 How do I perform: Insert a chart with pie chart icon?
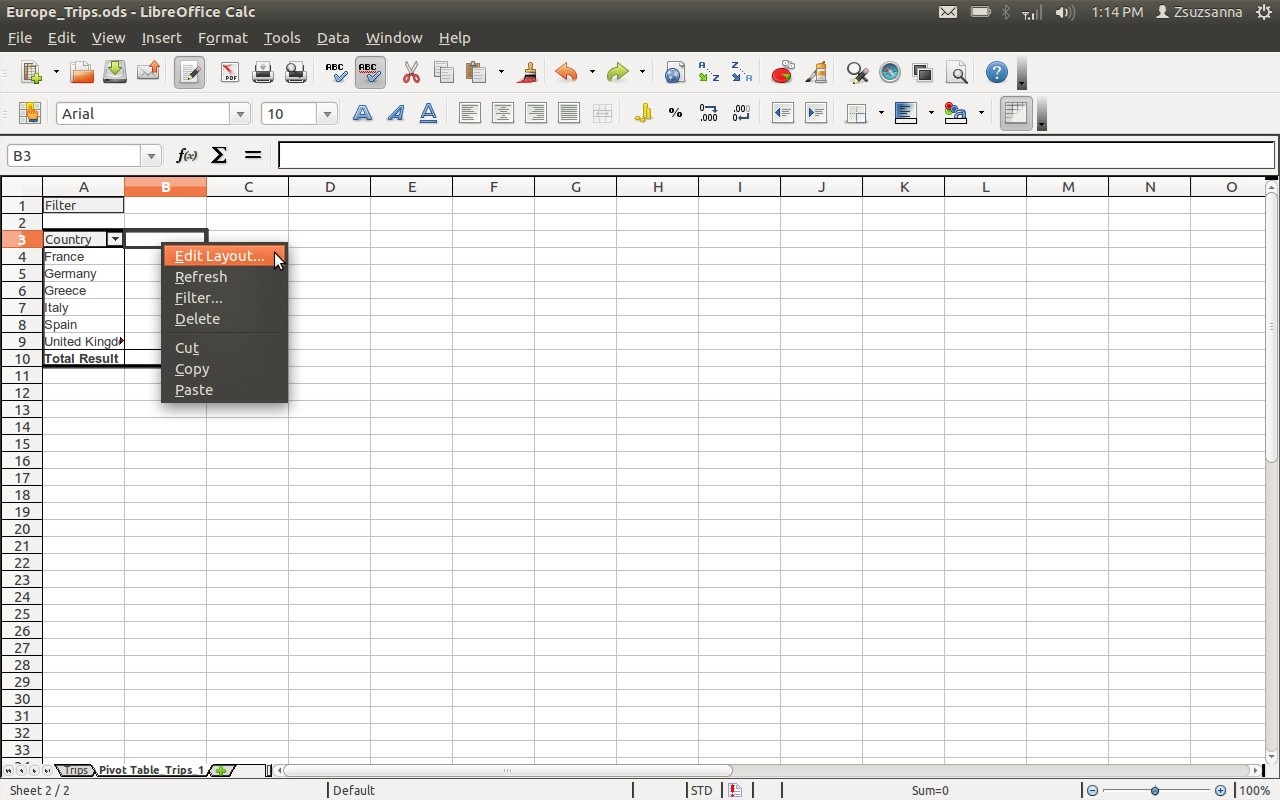pyautogui.click(x=782, y=73)
